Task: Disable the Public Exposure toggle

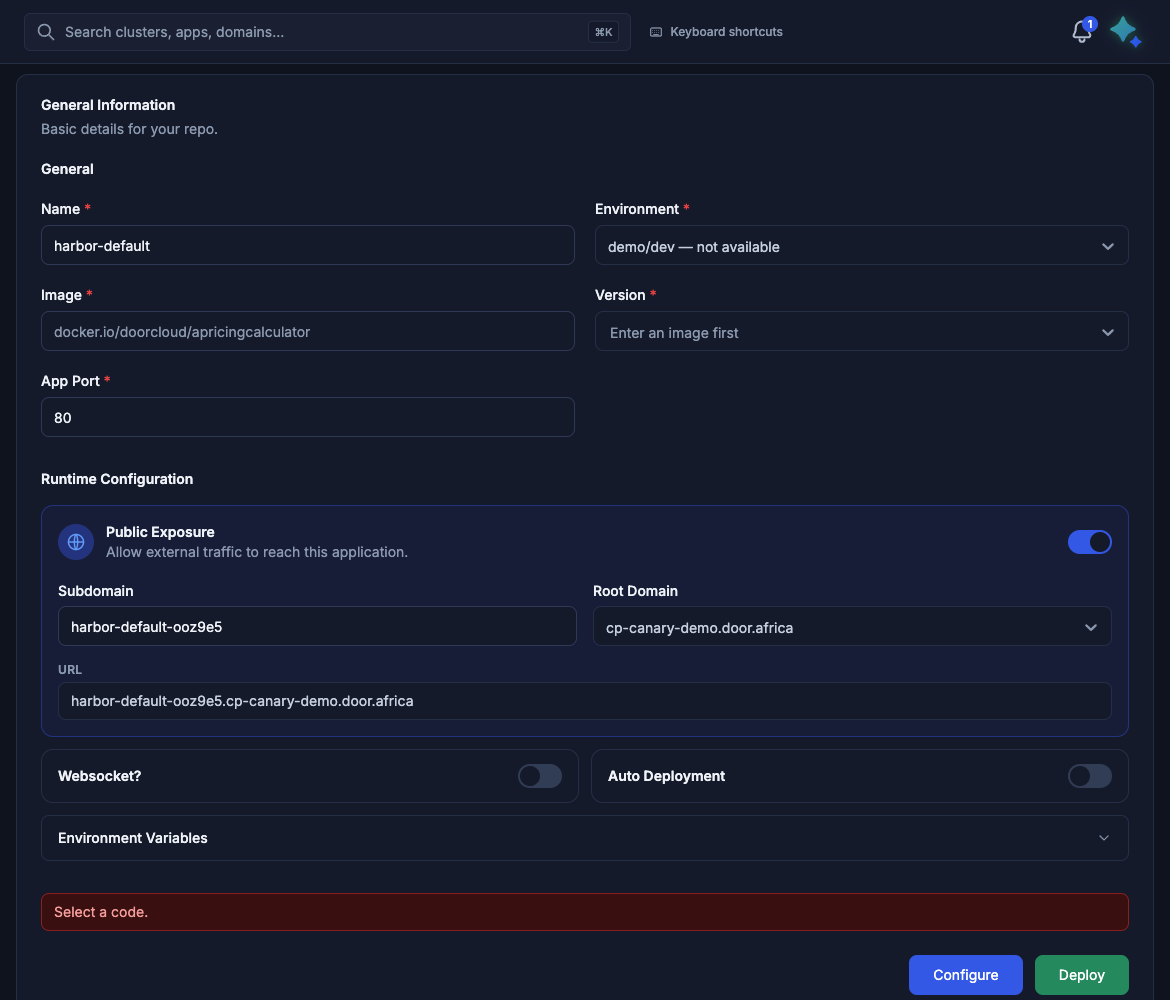Action: [1089, 542]
